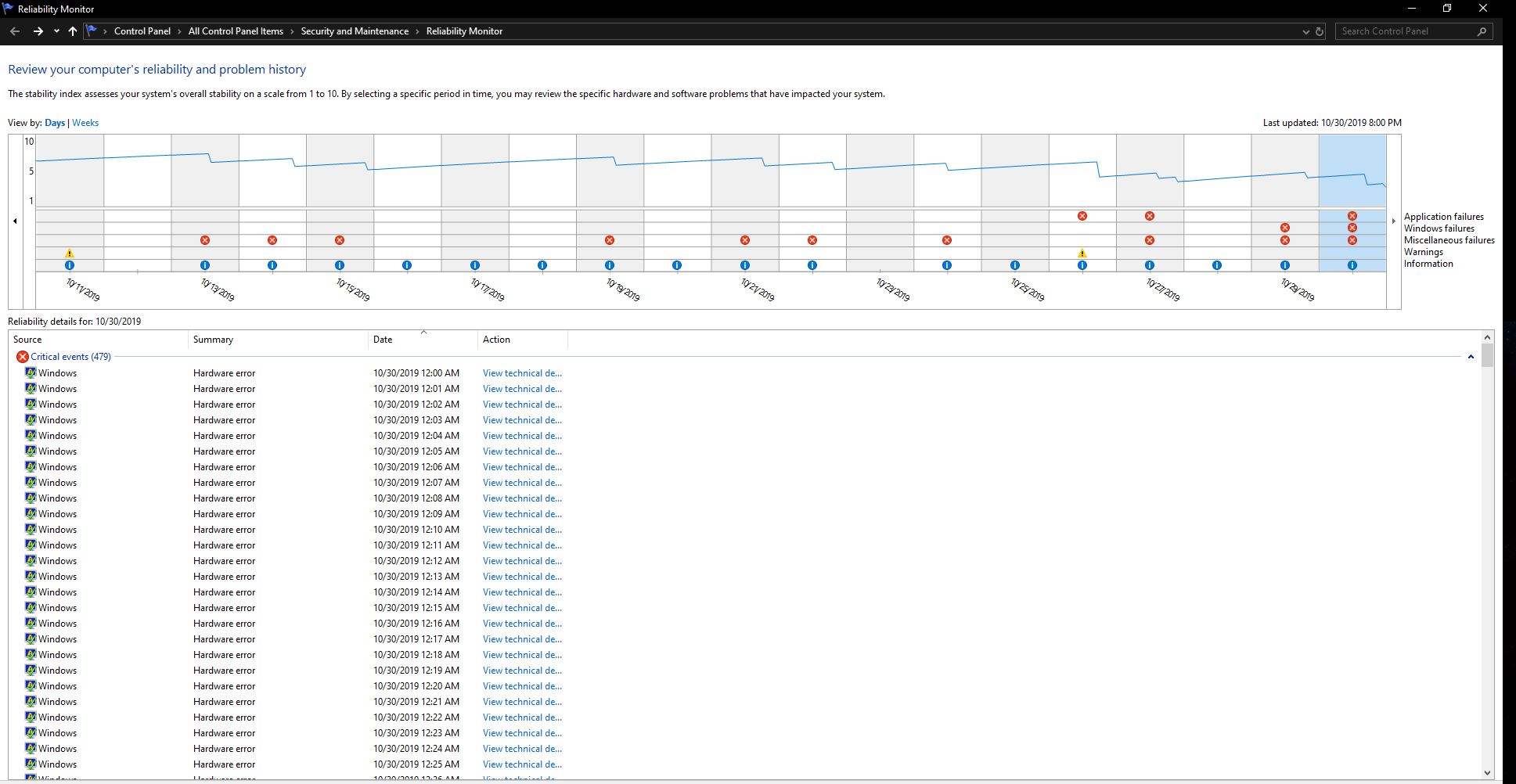Select the Windows failure icon on 10/30/2019
Viewport: 1516px width, 784px height.
(x=1352, y=228)
